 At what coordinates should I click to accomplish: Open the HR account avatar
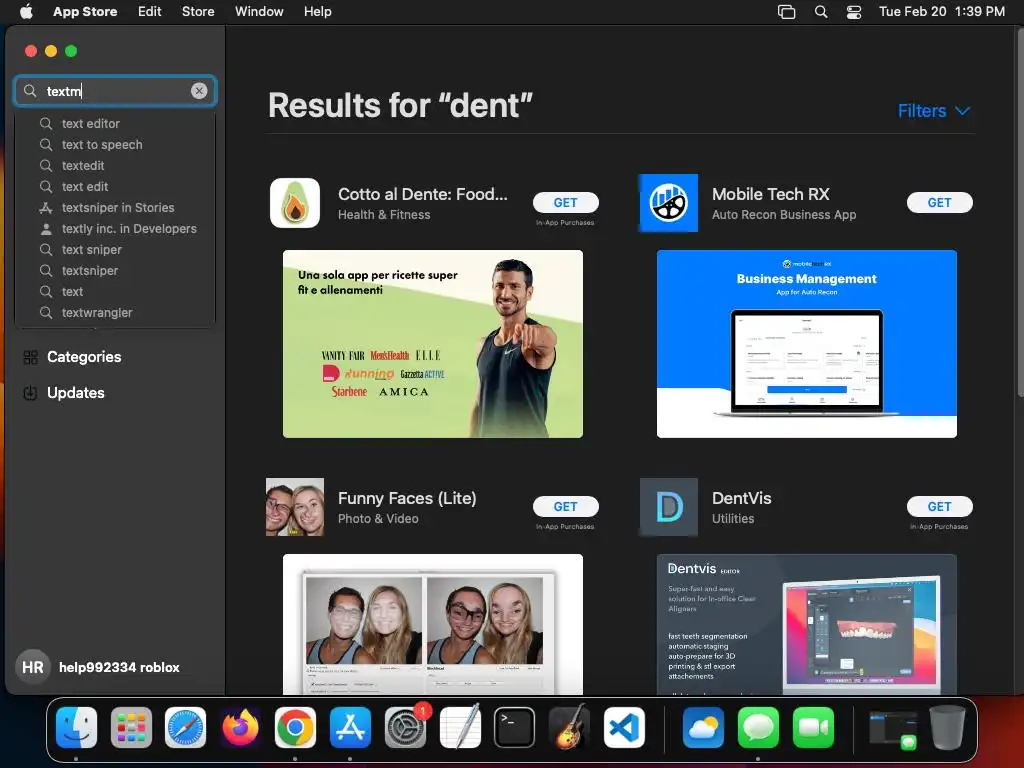click(x=33, y=667)
